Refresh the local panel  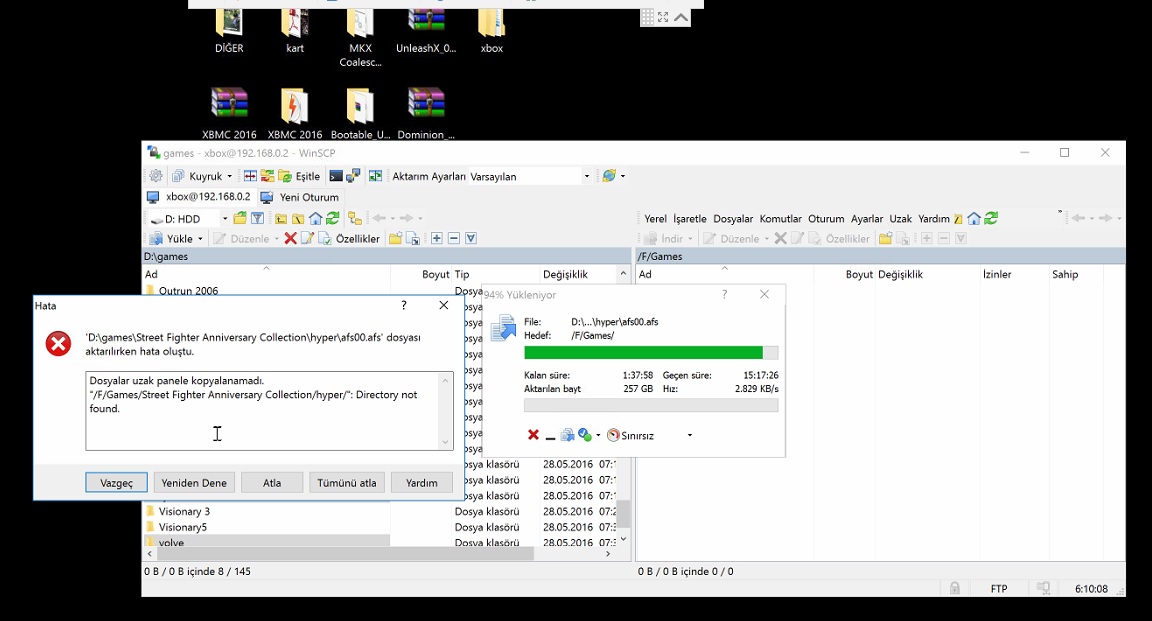click(333, 218)
